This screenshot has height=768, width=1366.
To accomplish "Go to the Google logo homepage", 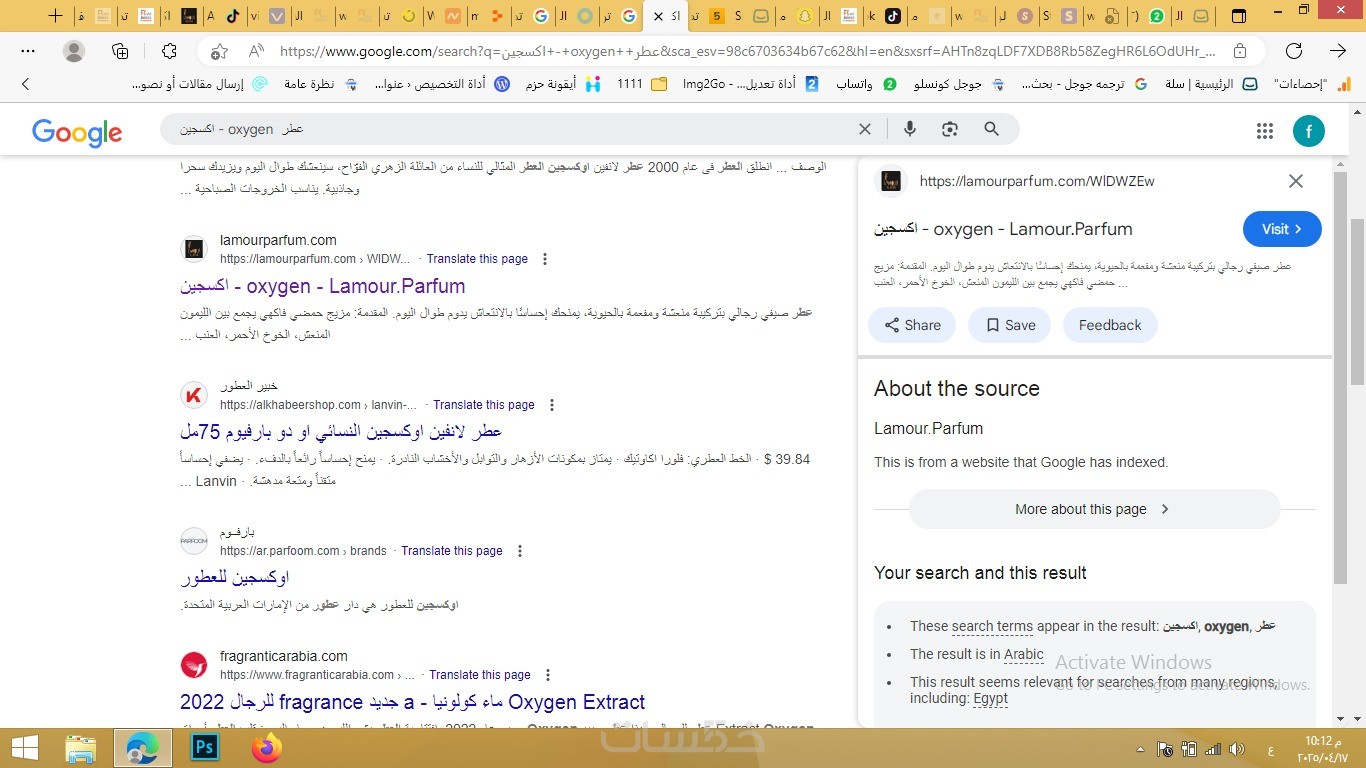I will pyautogui.click(x=77, y=132).
